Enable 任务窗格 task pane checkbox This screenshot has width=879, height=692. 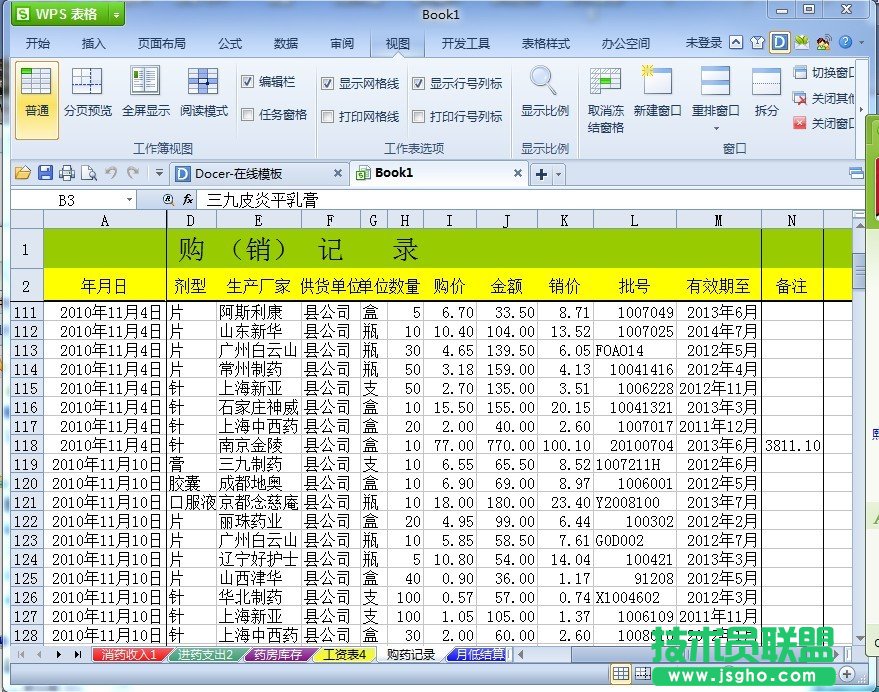[248, 116]
